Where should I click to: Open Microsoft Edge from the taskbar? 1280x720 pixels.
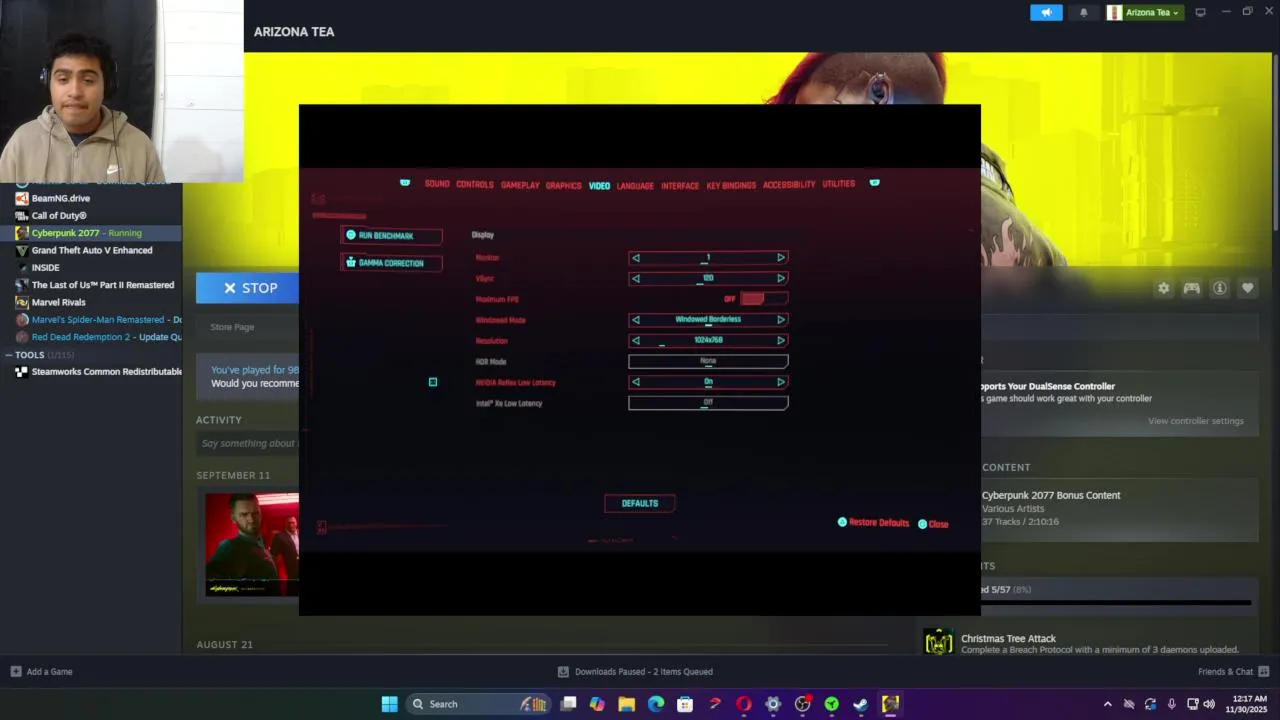[x=655, y=704]
